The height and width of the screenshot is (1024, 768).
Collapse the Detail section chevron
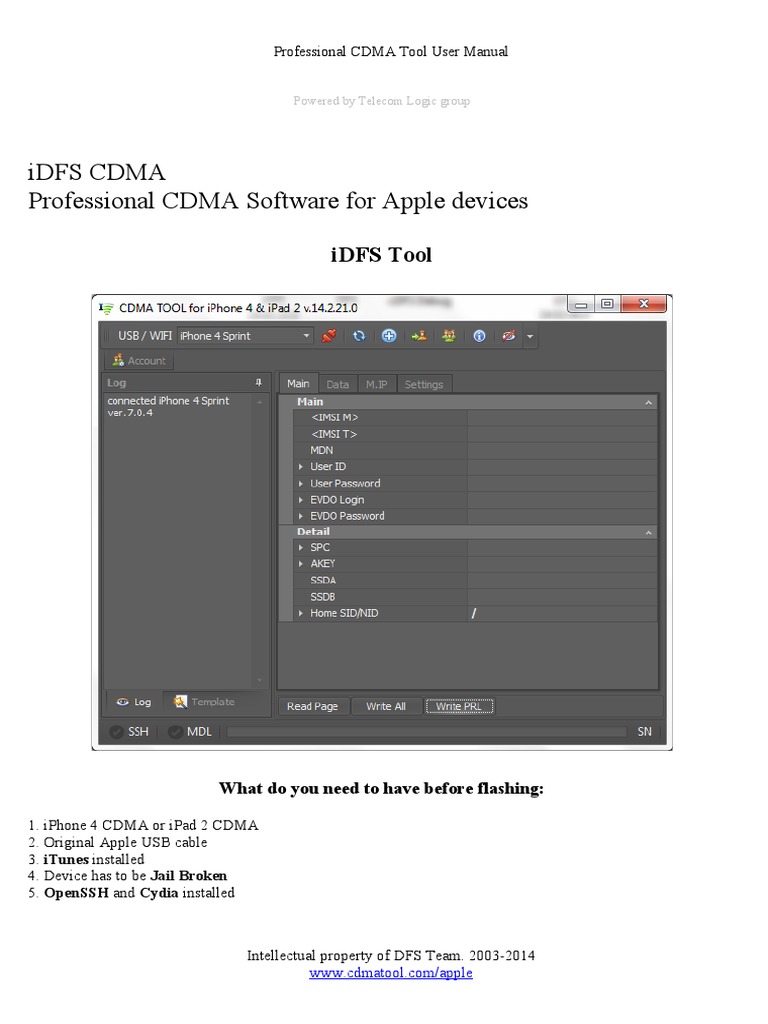point(648,532)
